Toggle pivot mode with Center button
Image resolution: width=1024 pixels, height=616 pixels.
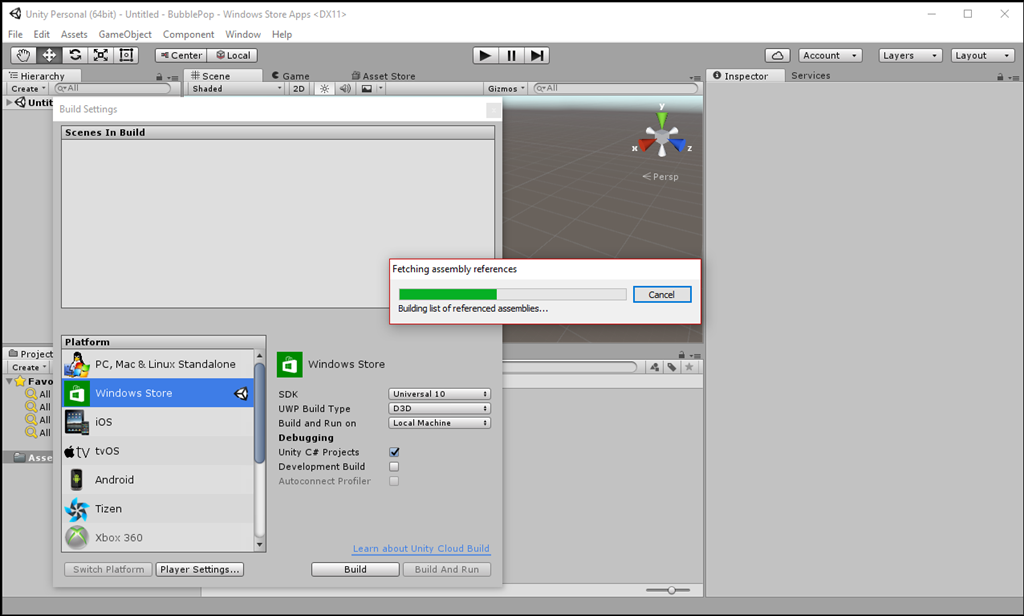coord(181,56)
